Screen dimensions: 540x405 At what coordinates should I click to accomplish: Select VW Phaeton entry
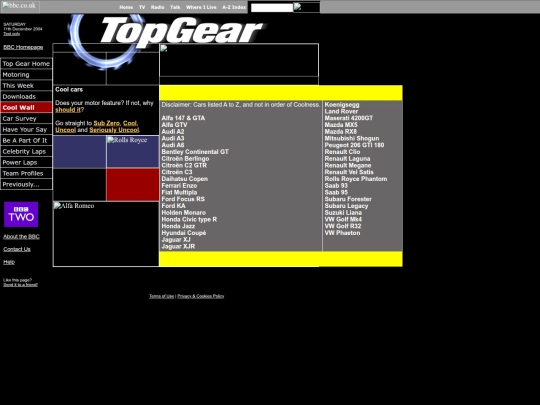[x=342, y=233]
